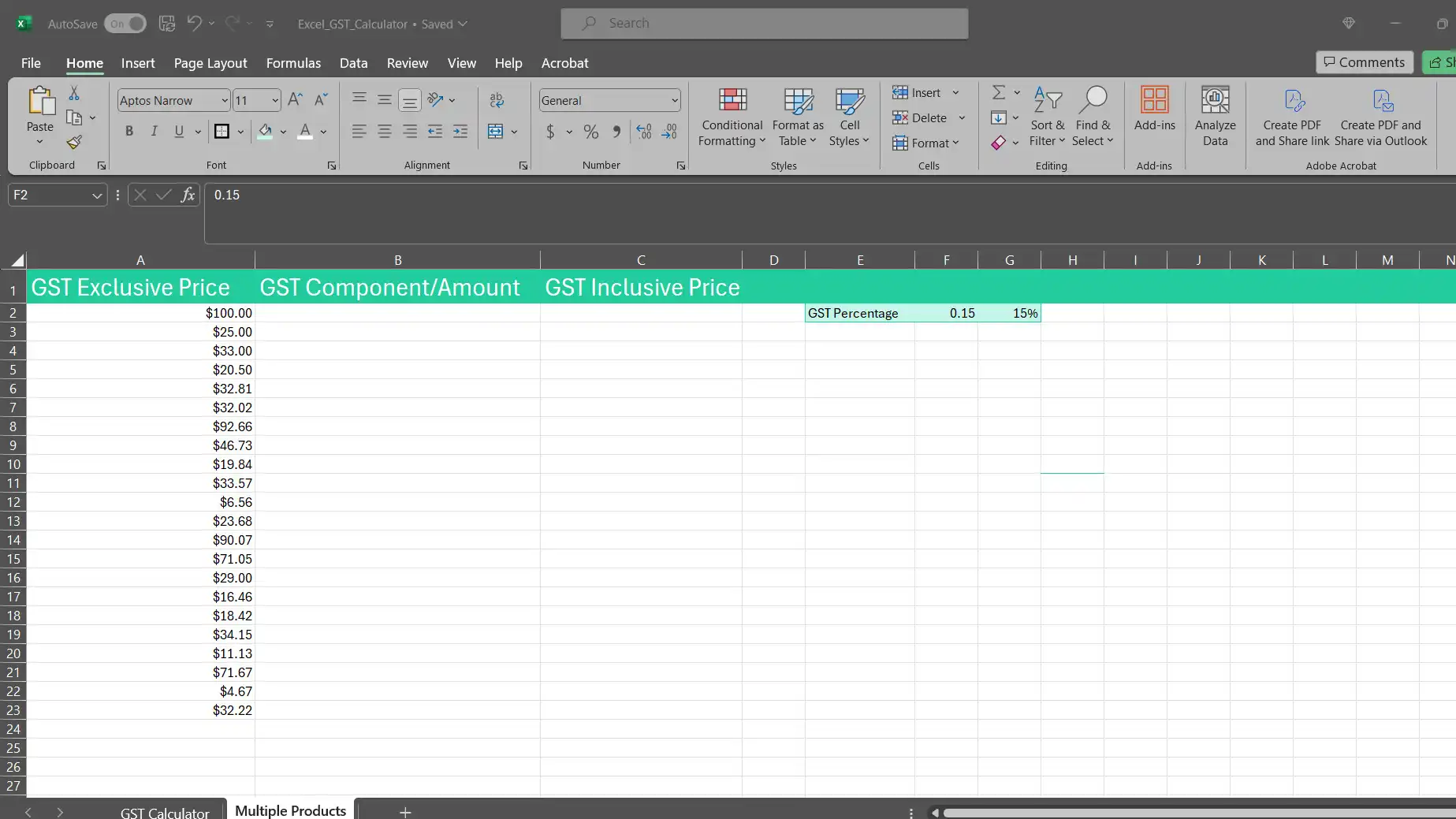The height and width of the screenshot is (819, 1456).
Task: Expand Format as Table menu
Action: pyautogui.click(x=798, y=117)
